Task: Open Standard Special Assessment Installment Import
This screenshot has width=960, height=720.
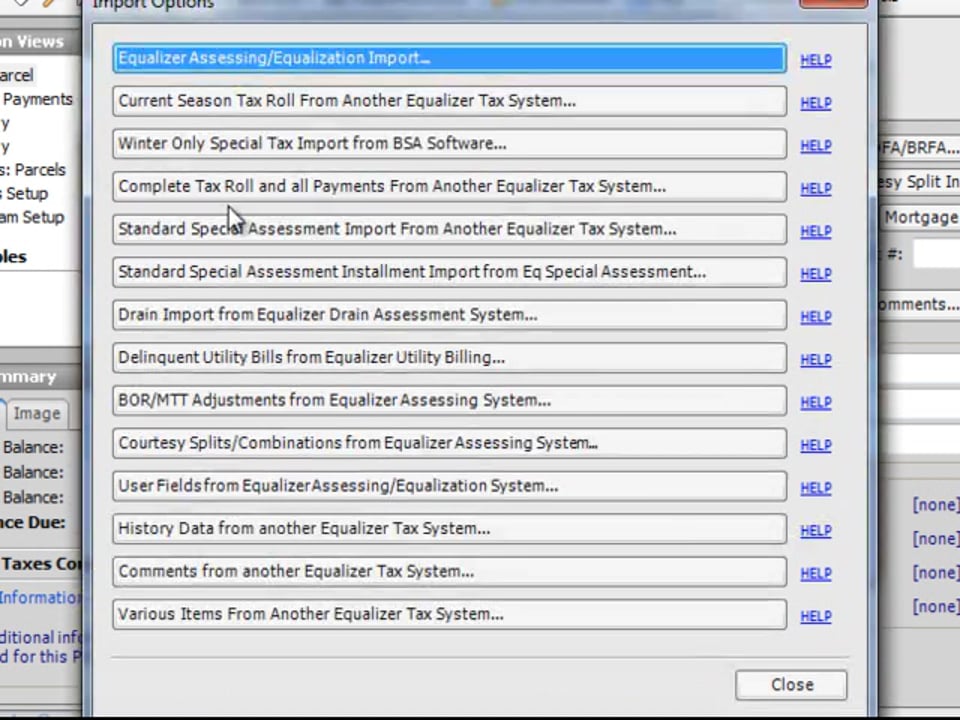Action: pos(449,272)
